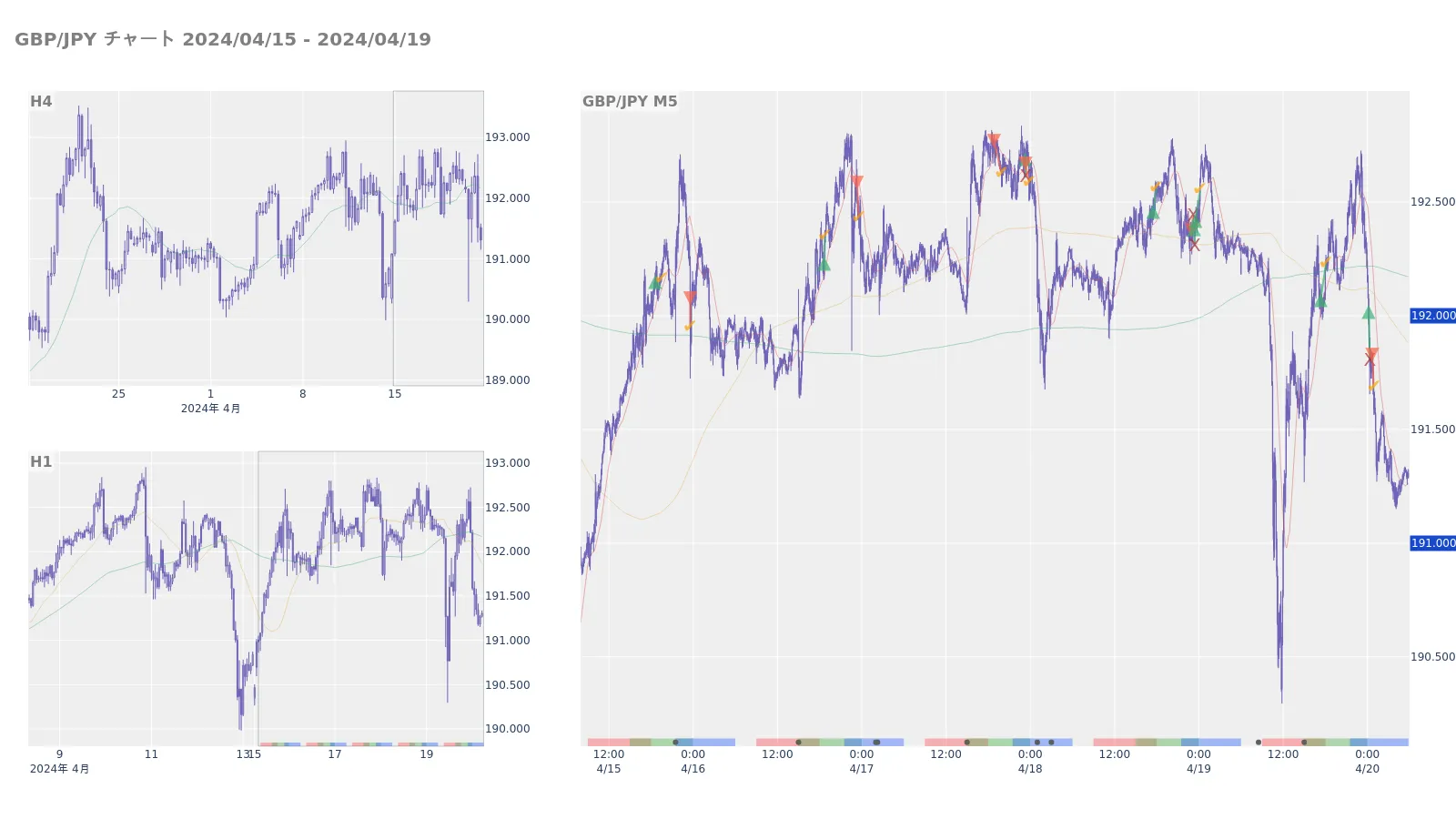Click the 8 date tick under the H4 chart

(303, 394)
